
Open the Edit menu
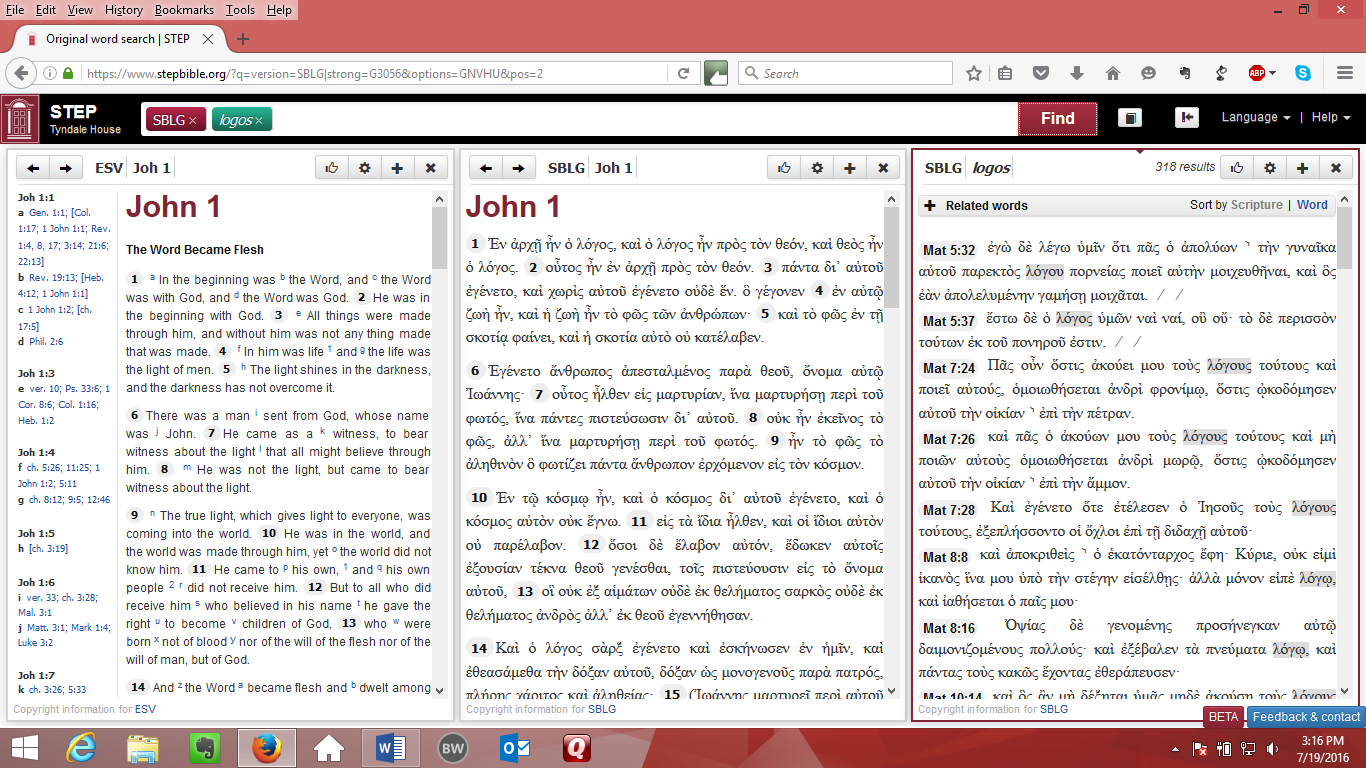(x=46, y=10)
